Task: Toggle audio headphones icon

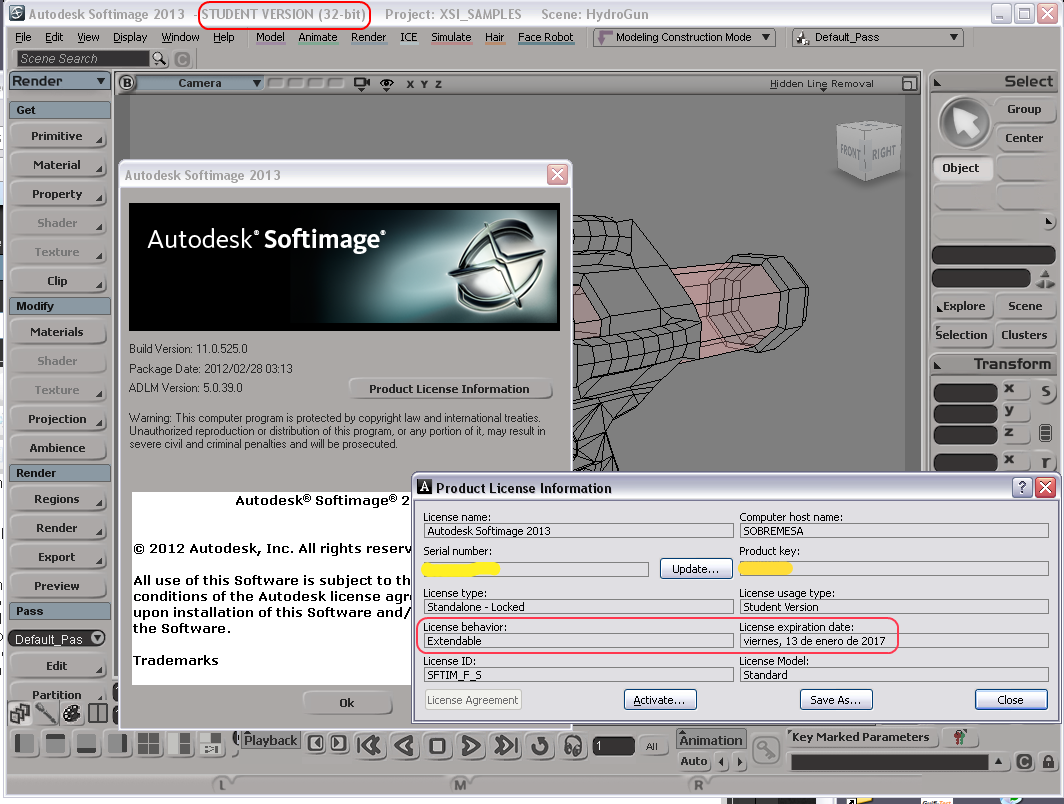Action: click(x=573, y=746)
